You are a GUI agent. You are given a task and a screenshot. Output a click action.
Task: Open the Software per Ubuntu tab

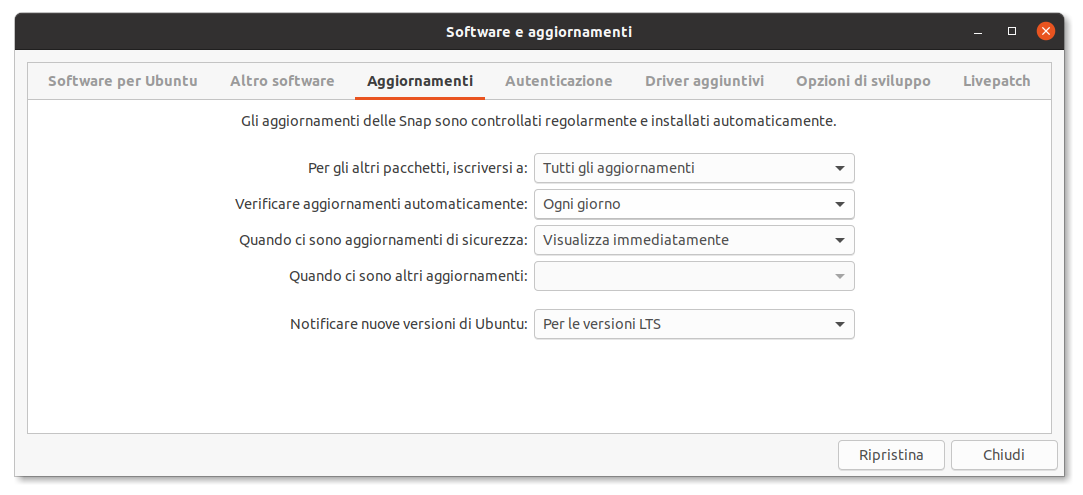tap(123, 81)
